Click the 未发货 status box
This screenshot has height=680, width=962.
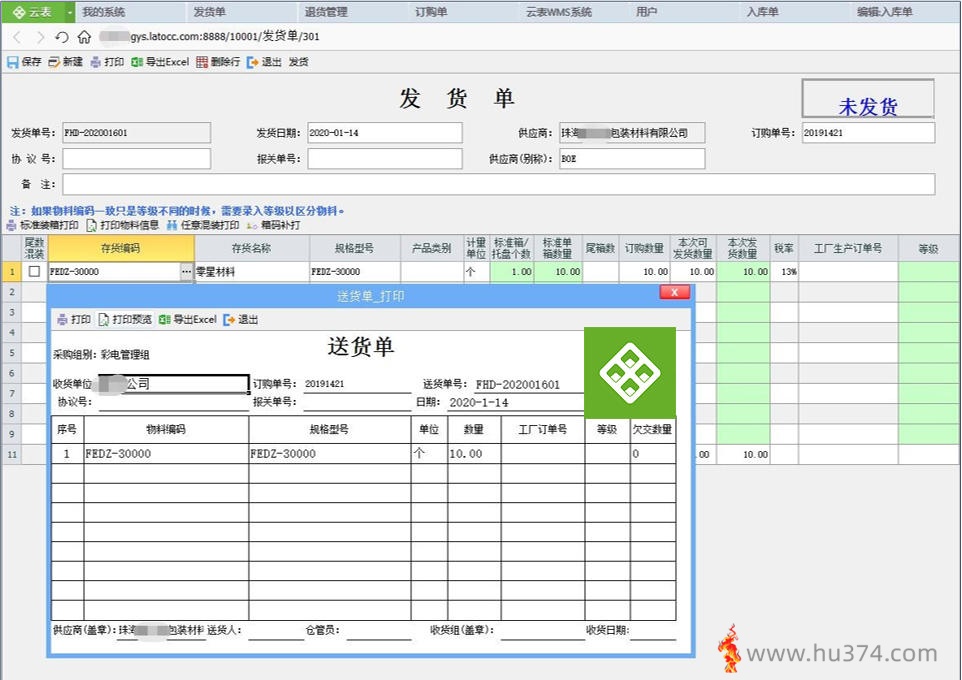click(868, 99)
